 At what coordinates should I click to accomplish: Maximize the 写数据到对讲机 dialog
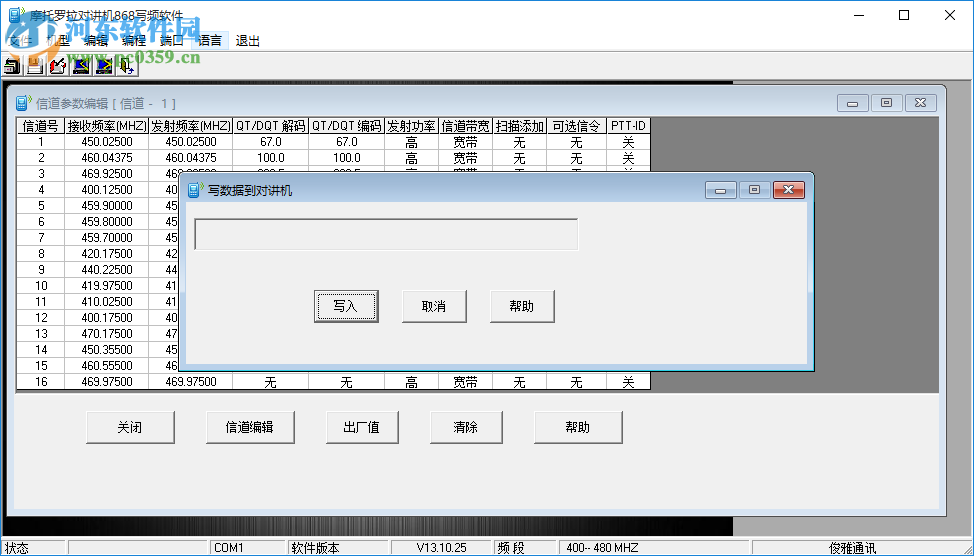[755, 189]
